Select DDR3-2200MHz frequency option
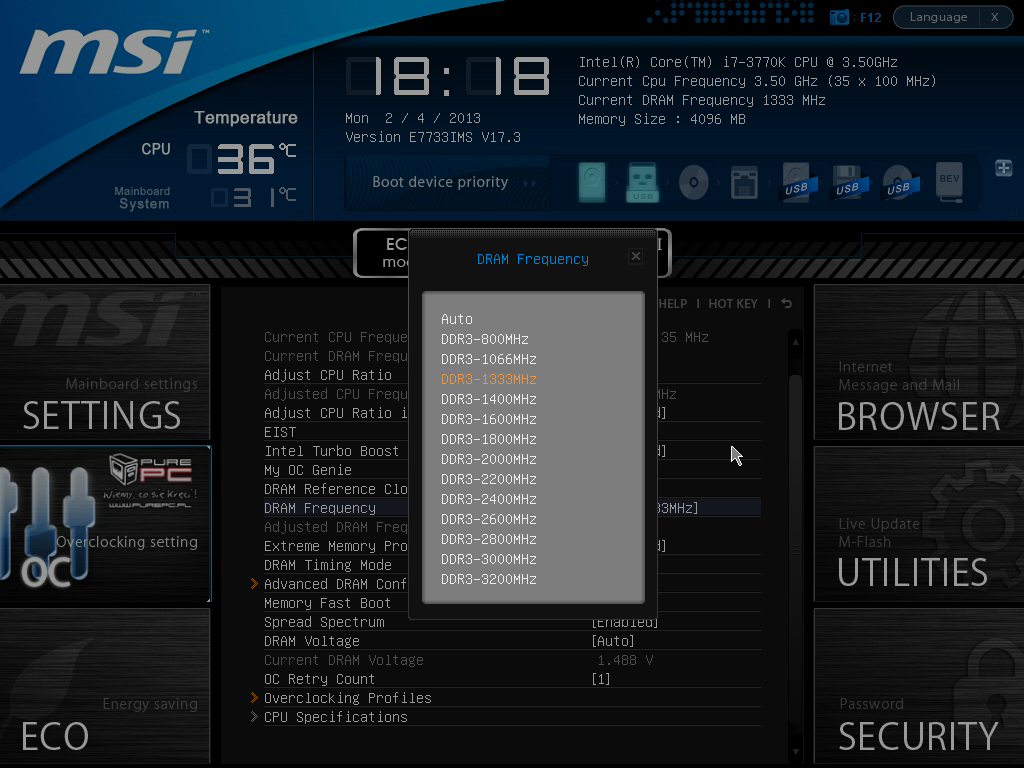 [x=488, y=479]
